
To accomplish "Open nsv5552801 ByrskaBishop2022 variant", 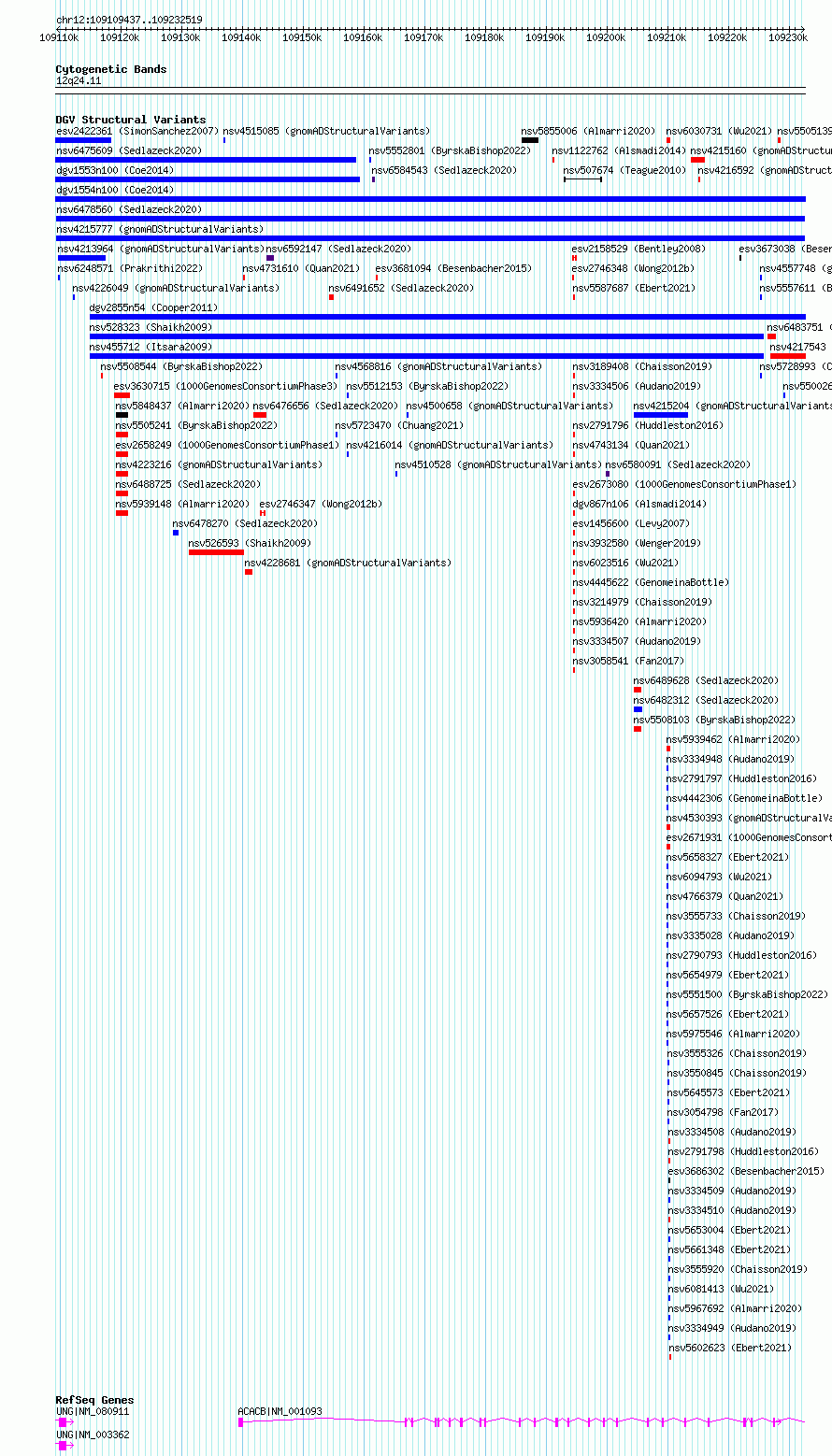I will [450, 150].
